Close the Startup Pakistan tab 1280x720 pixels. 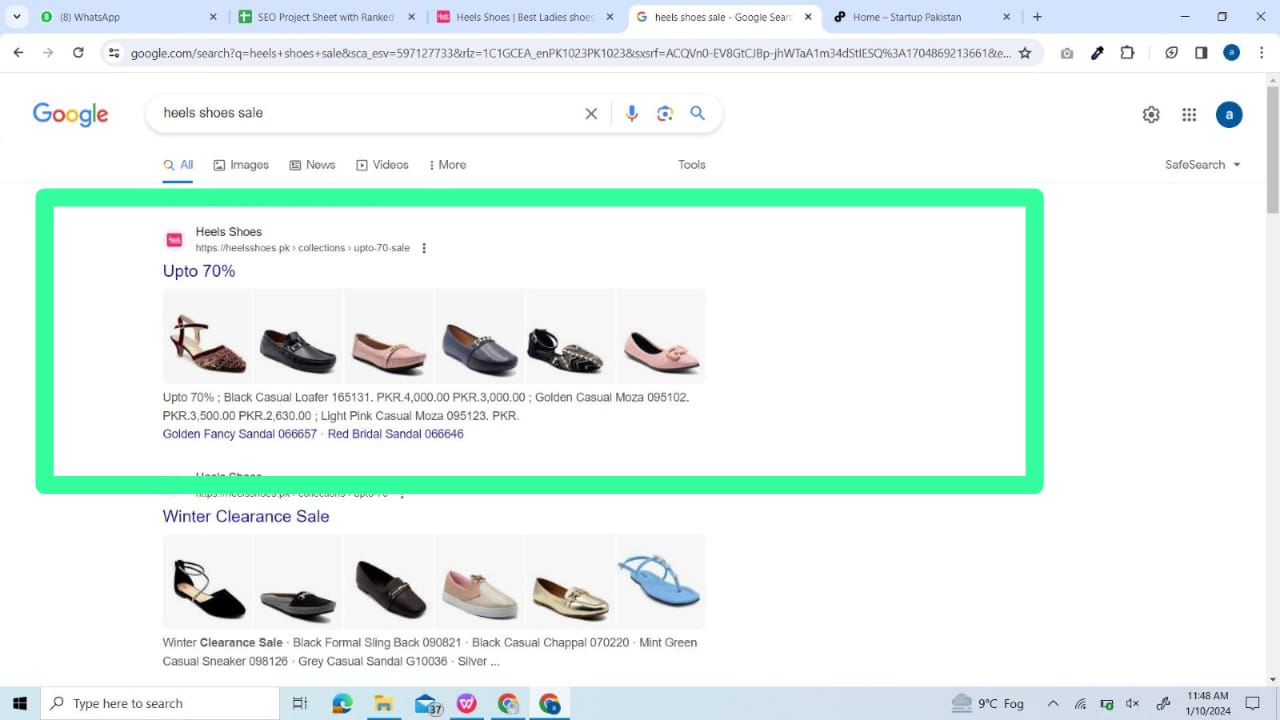1007,17
